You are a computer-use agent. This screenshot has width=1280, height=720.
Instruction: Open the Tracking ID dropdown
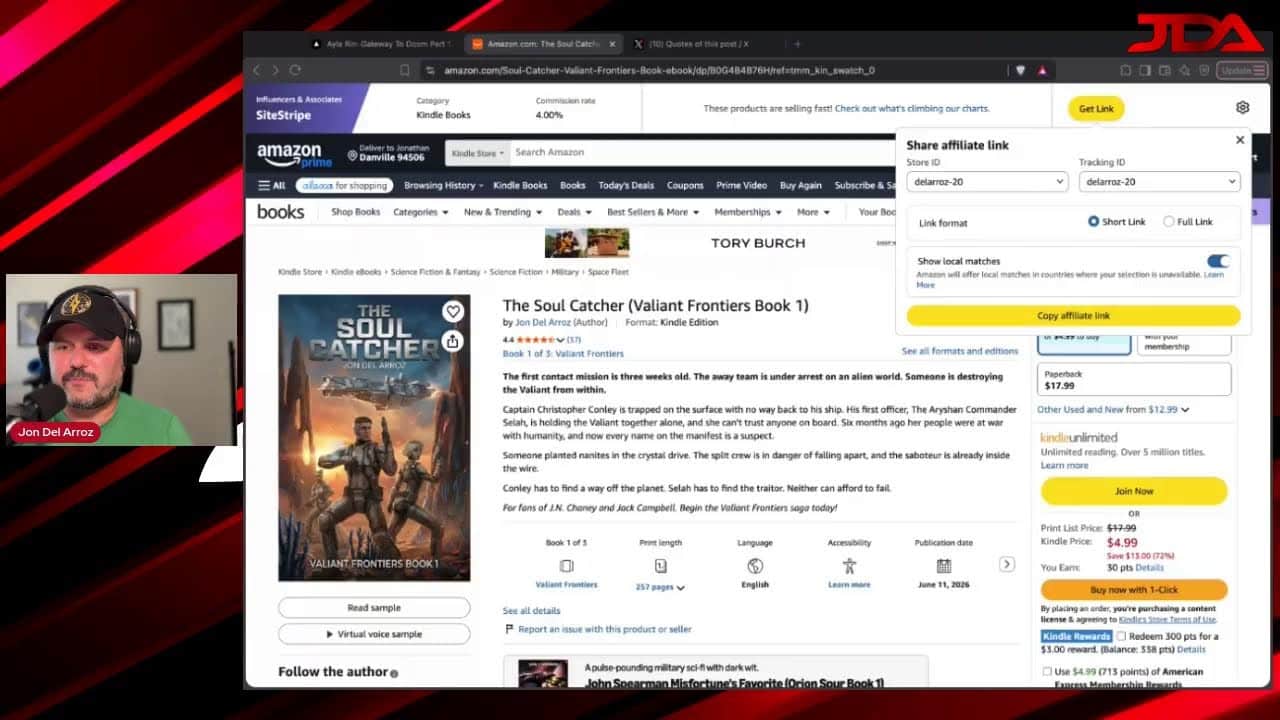click(1159, 182)
